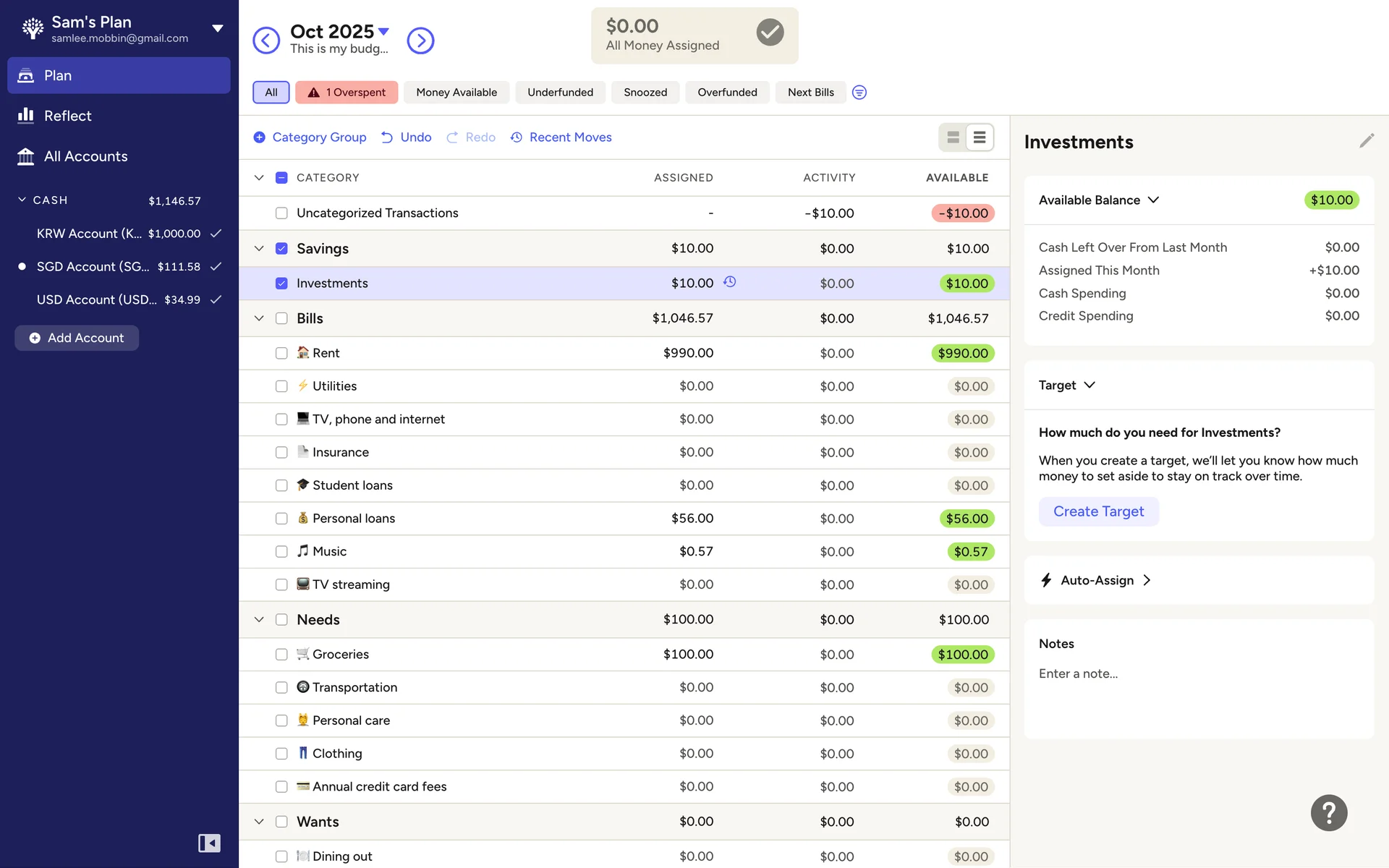Open Reflect from the sidebar
Viewport: 1389px width, 868px height.
click(x=67, y=116)
